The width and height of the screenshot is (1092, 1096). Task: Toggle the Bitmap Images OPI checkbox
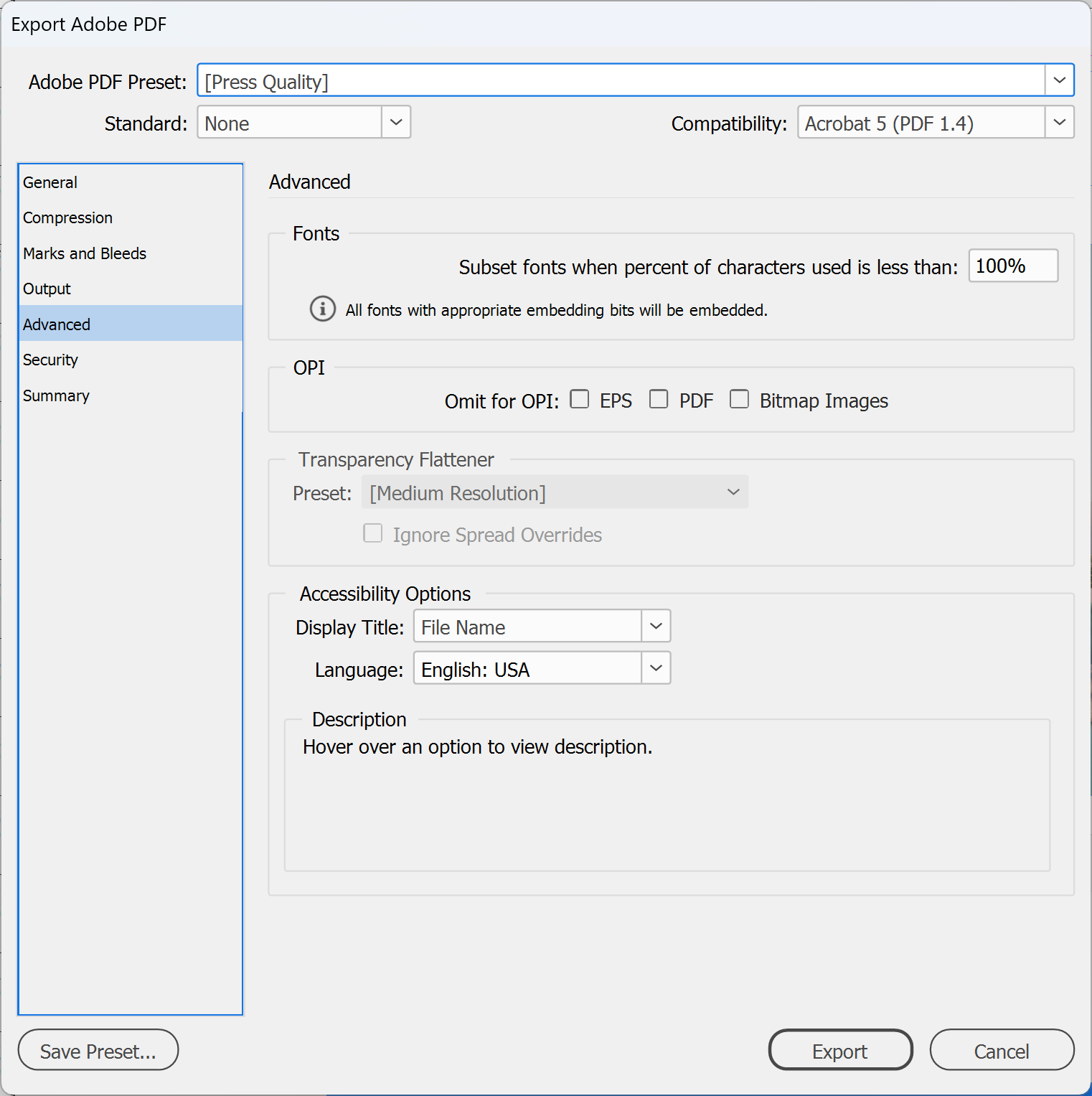tap(739, 399)
